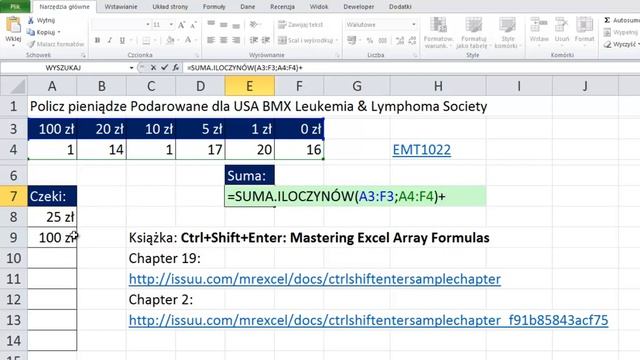
Task: Open the font name dropdown arrow
Action: [147, 25]
